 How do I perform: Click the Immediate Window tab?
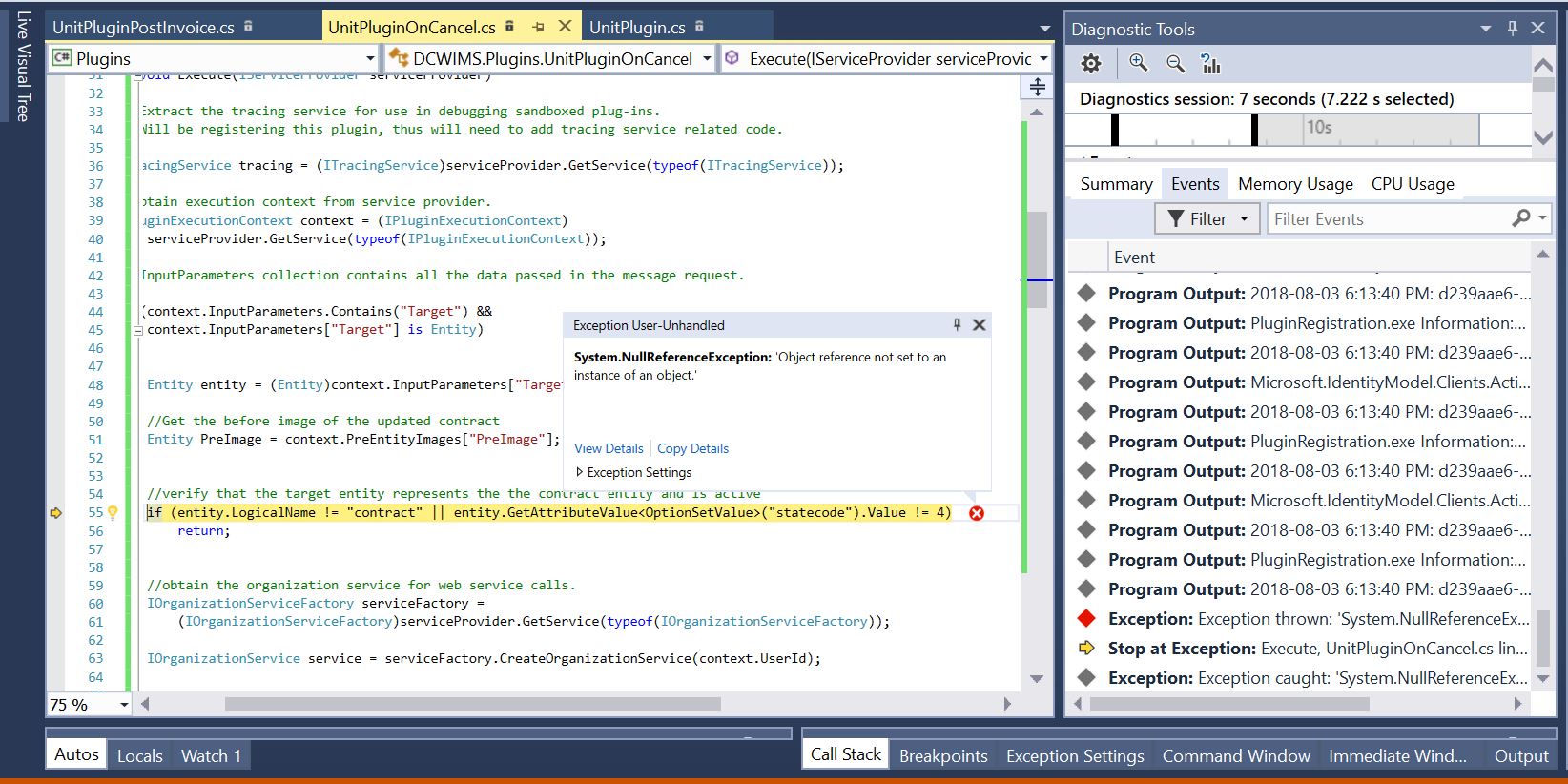tap(1397, 755)
